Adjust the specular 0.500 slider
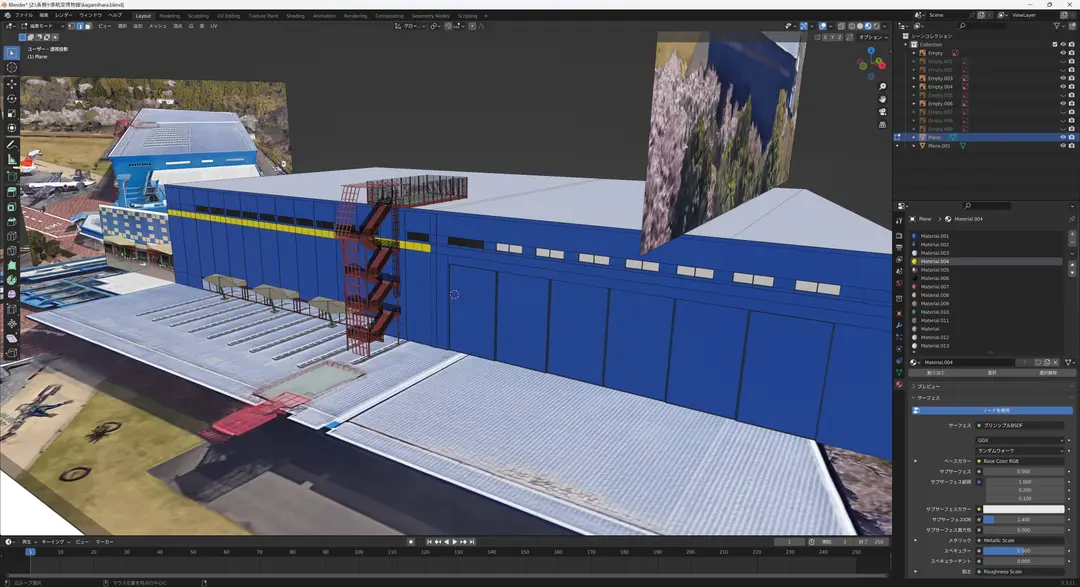1080x587 pixels. click(x=1024, y=550)
